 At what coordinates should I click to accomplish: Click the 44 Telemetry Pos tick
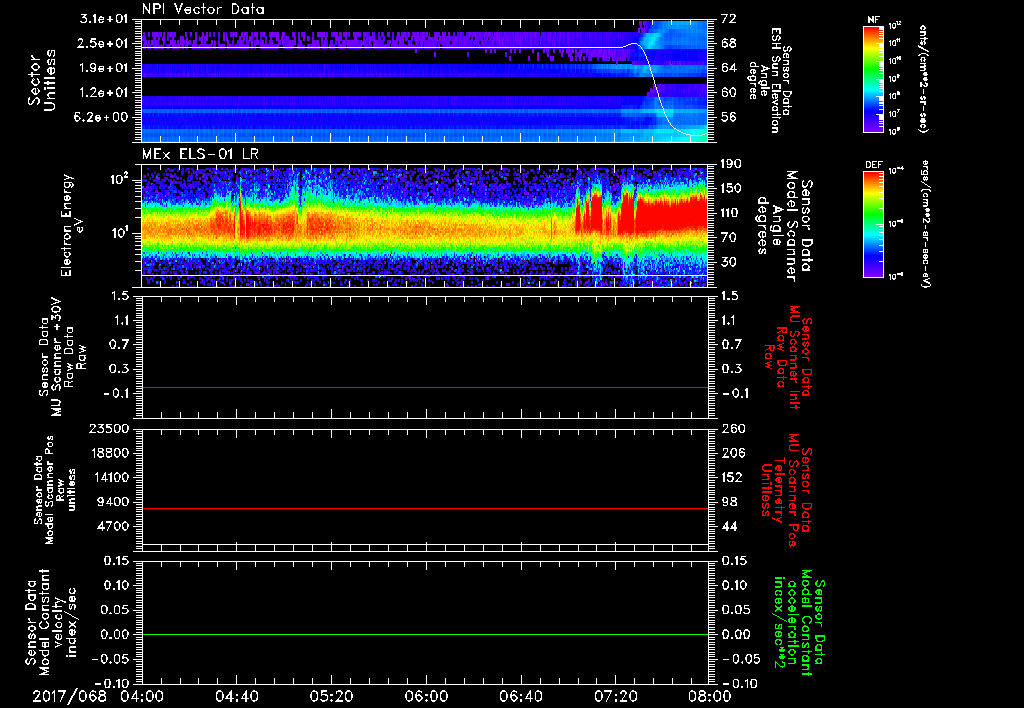pos(729,526)
